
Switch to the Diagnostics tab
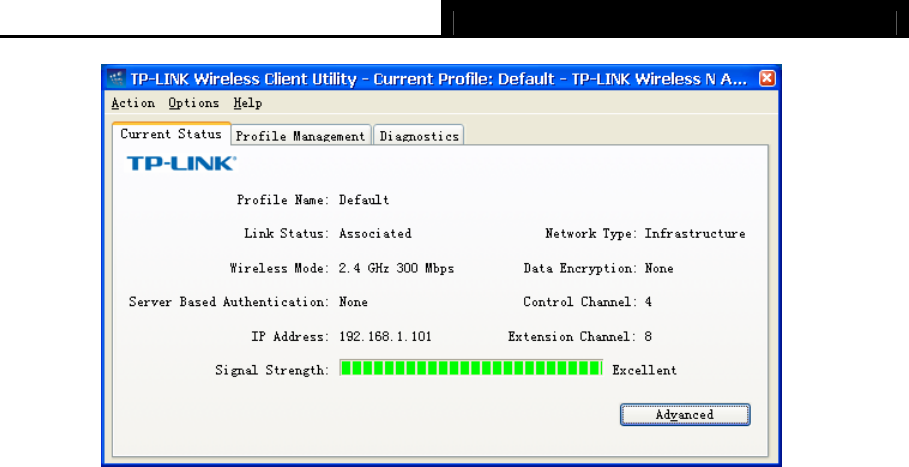pyautogui.click(x=419, y=136)
